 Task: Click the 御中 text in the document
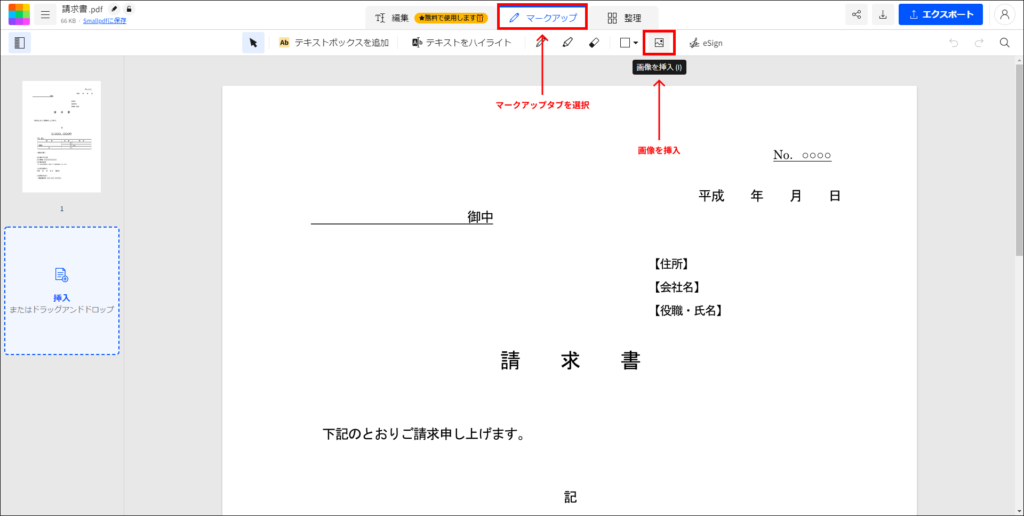click(x=480, y=217)
